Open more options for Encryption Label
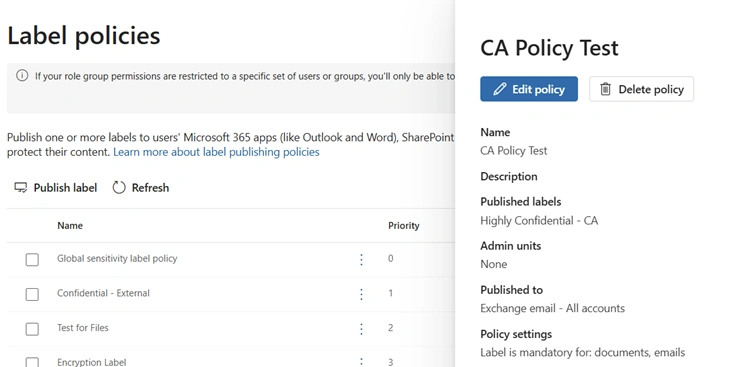752x367 pixels. click(362, 362)
